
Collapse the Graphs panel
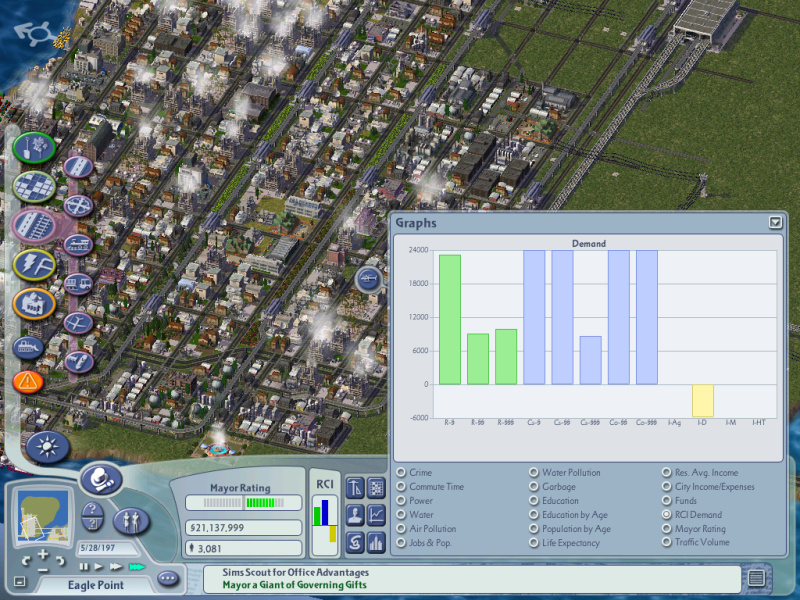tap(775, 222)
